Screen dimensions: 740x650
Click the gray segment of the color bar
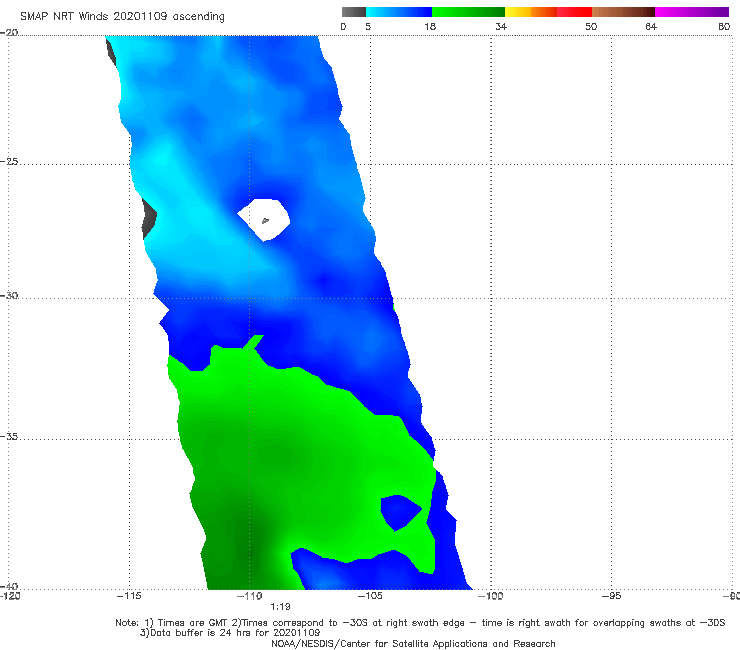pyautogui.click(x=354, y=12)
